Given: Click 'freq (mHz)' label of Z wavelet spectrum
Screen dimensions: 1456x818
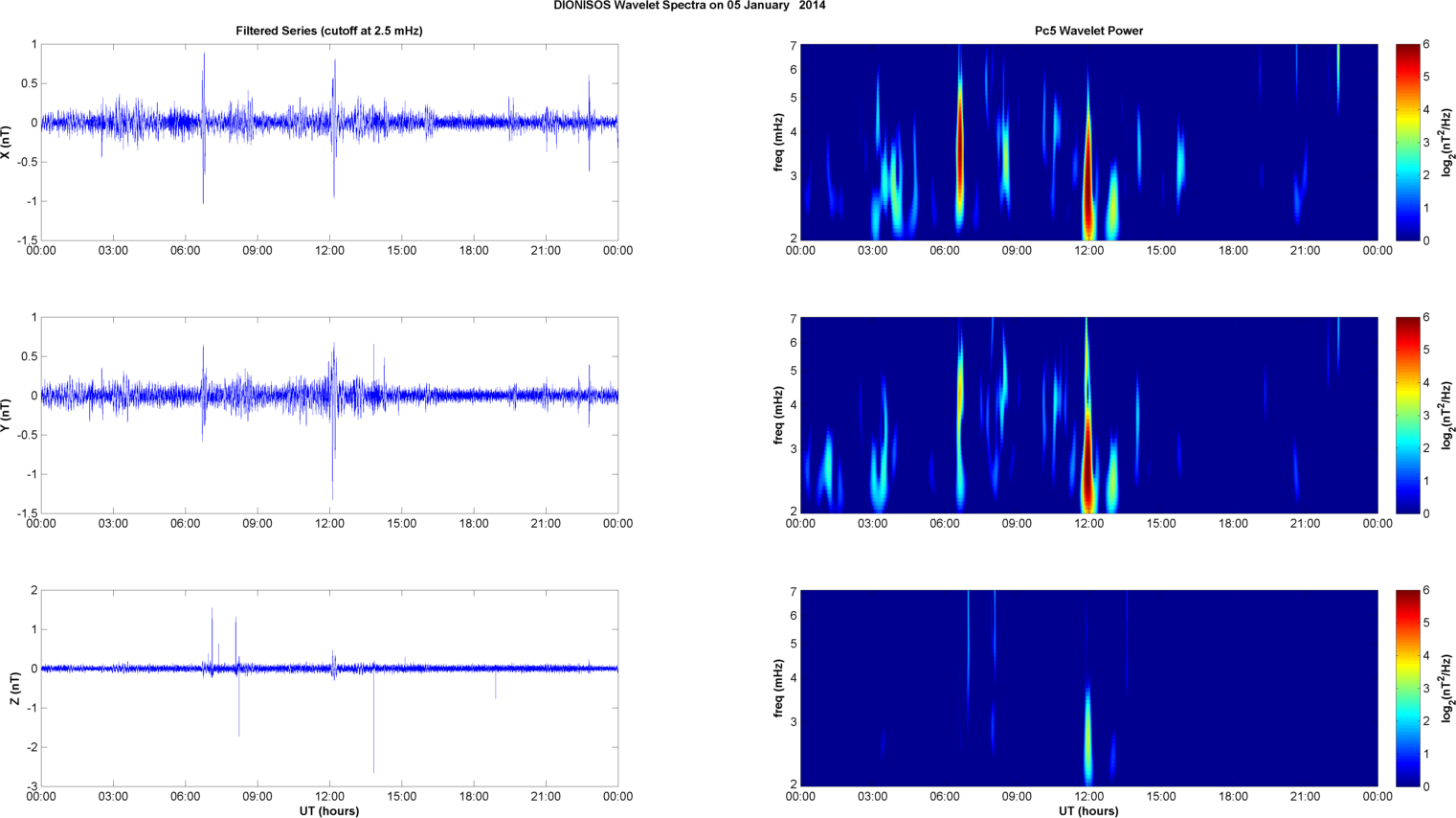Looking at the screenshot, I should (779, 688).
